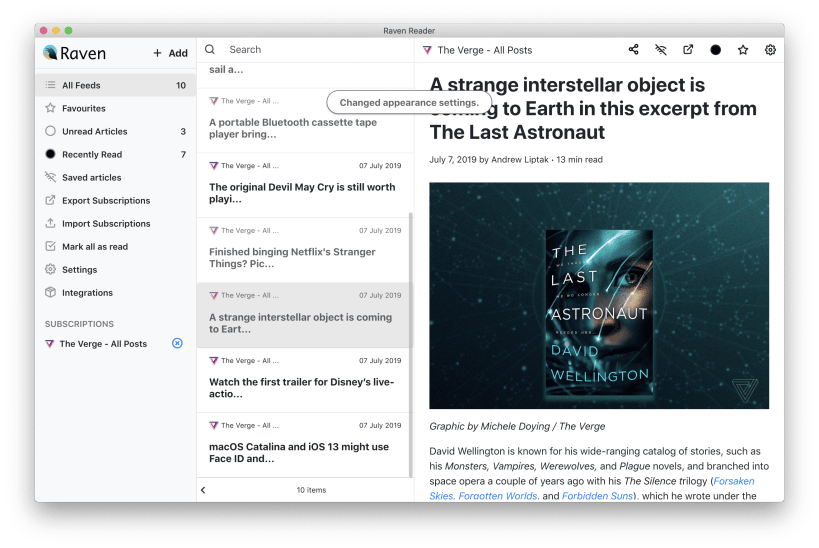This screenshot has width=819, height=548.
Task: Open the Forgotten Worlds link
Action: 498,496
